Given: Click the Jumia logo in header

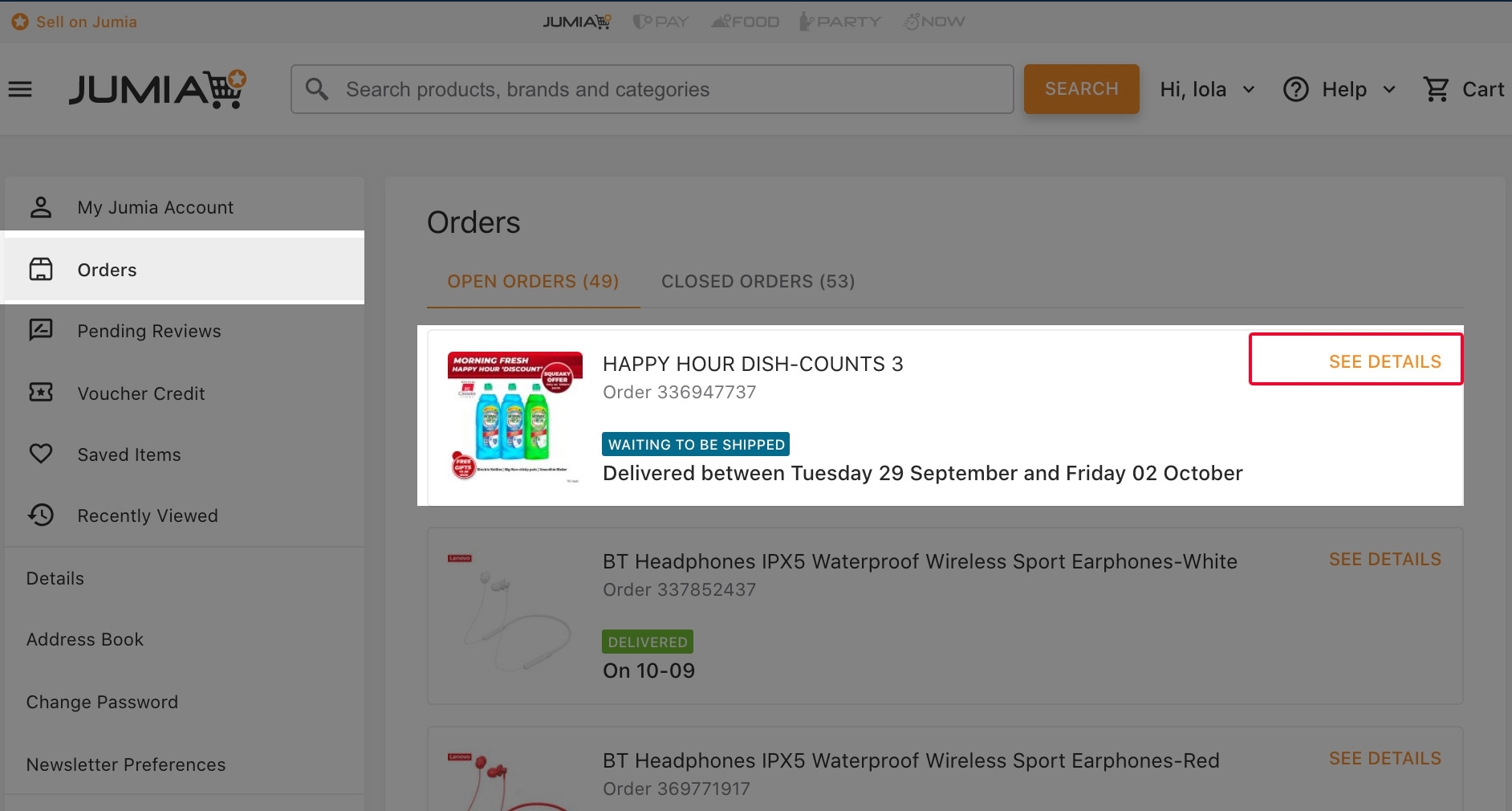Looking at the screenshot, I should [157, 89].
